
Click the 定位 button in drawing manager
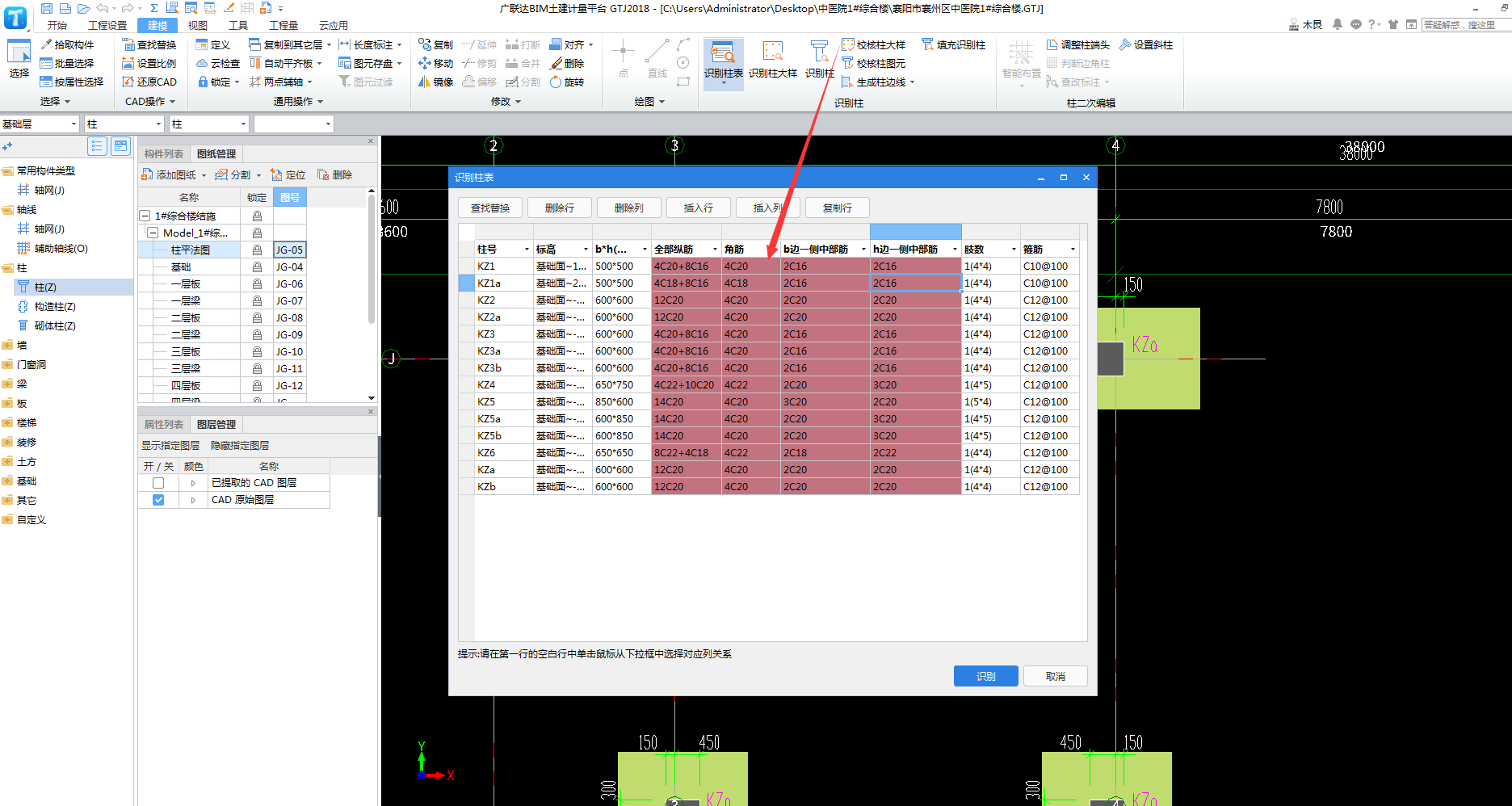[288, 175]
